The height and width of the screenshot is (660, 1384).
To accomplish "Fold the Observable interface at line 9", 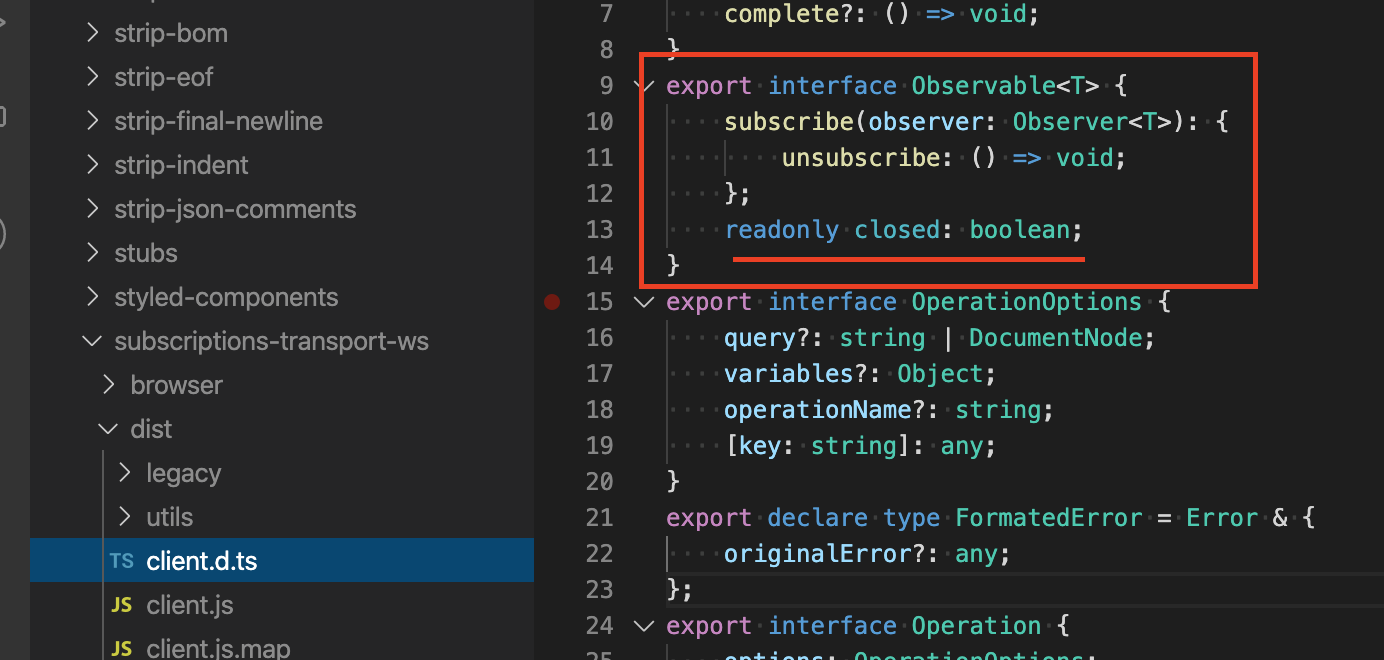I will [644, 85].
